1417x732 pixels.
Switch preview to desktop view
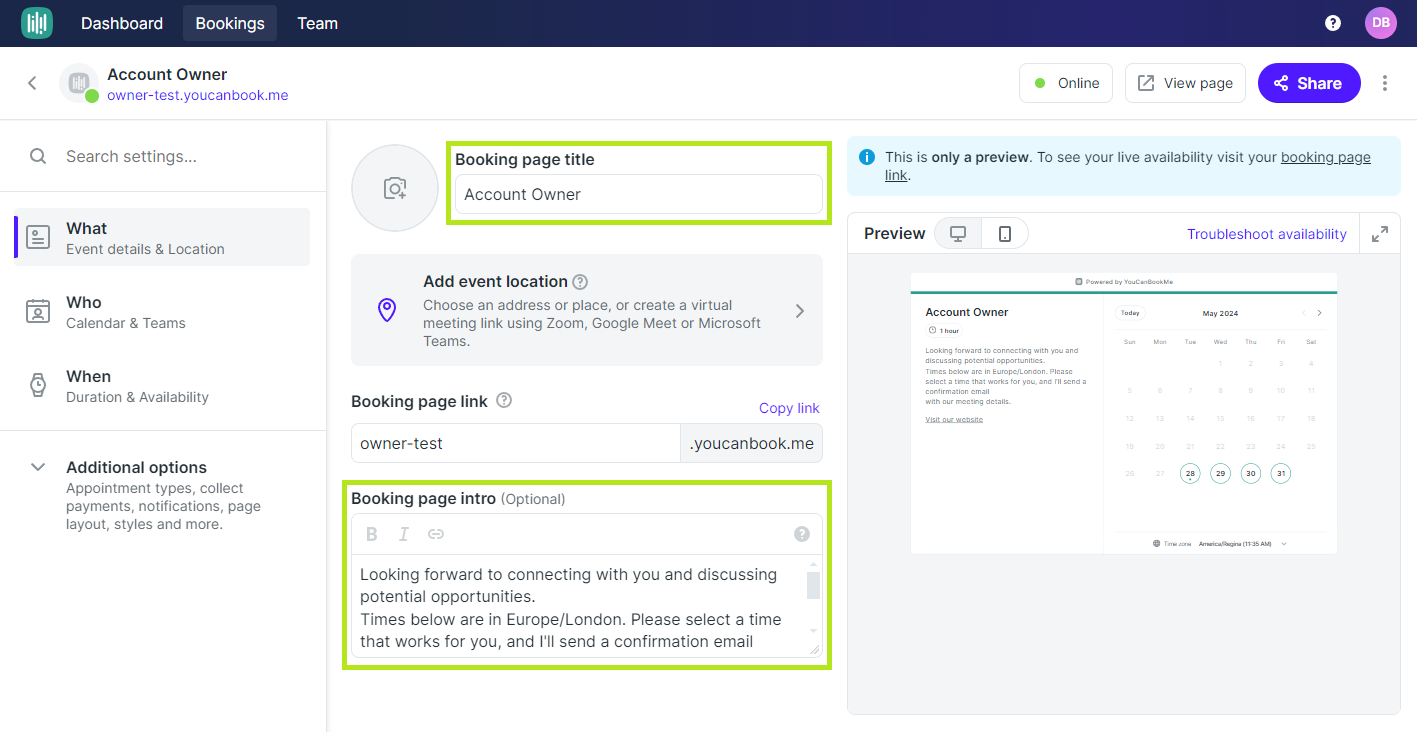(958, 234)
